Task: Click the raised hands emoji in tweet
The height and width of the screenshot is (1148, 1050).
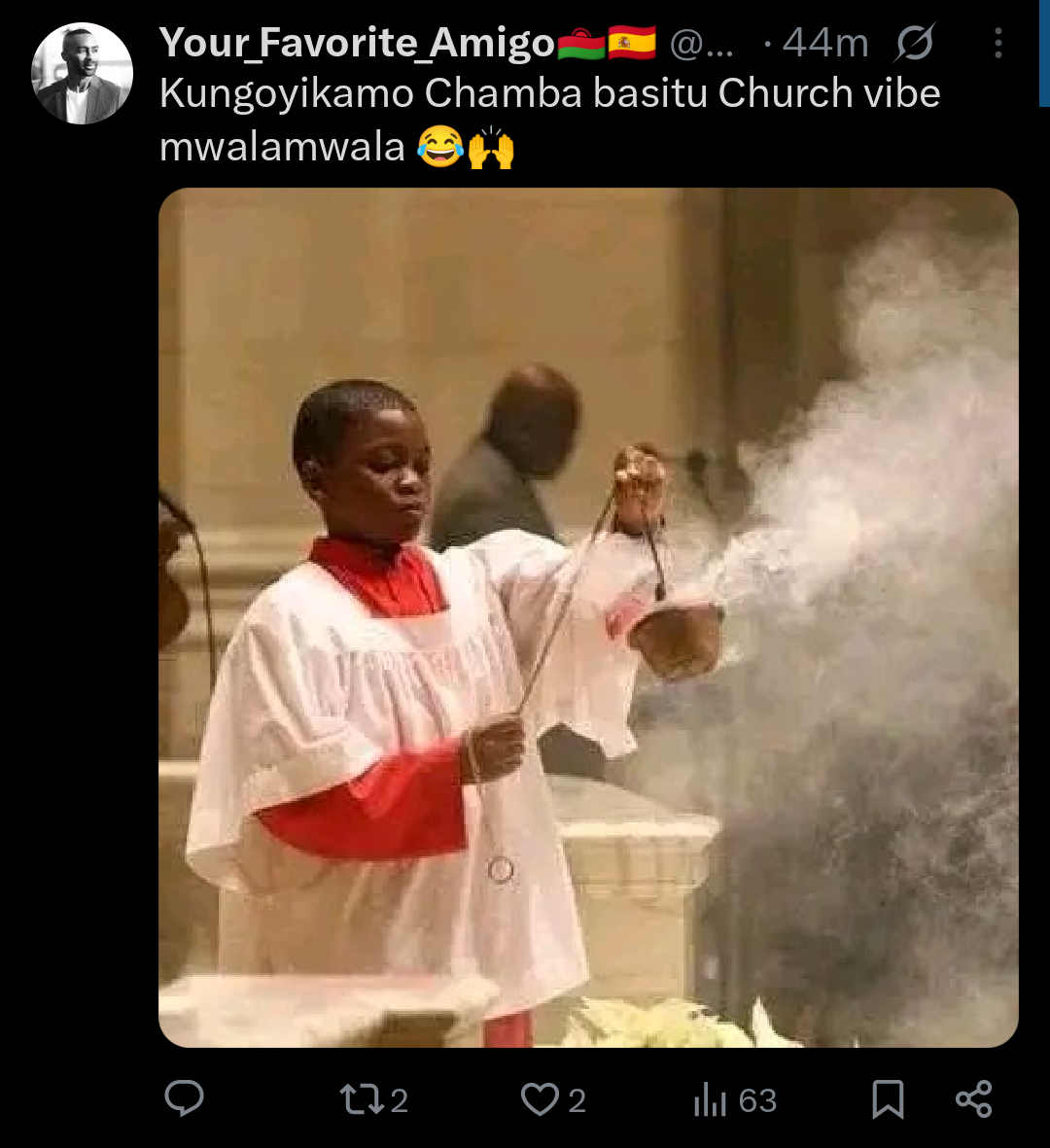Action: click(491, 148)
